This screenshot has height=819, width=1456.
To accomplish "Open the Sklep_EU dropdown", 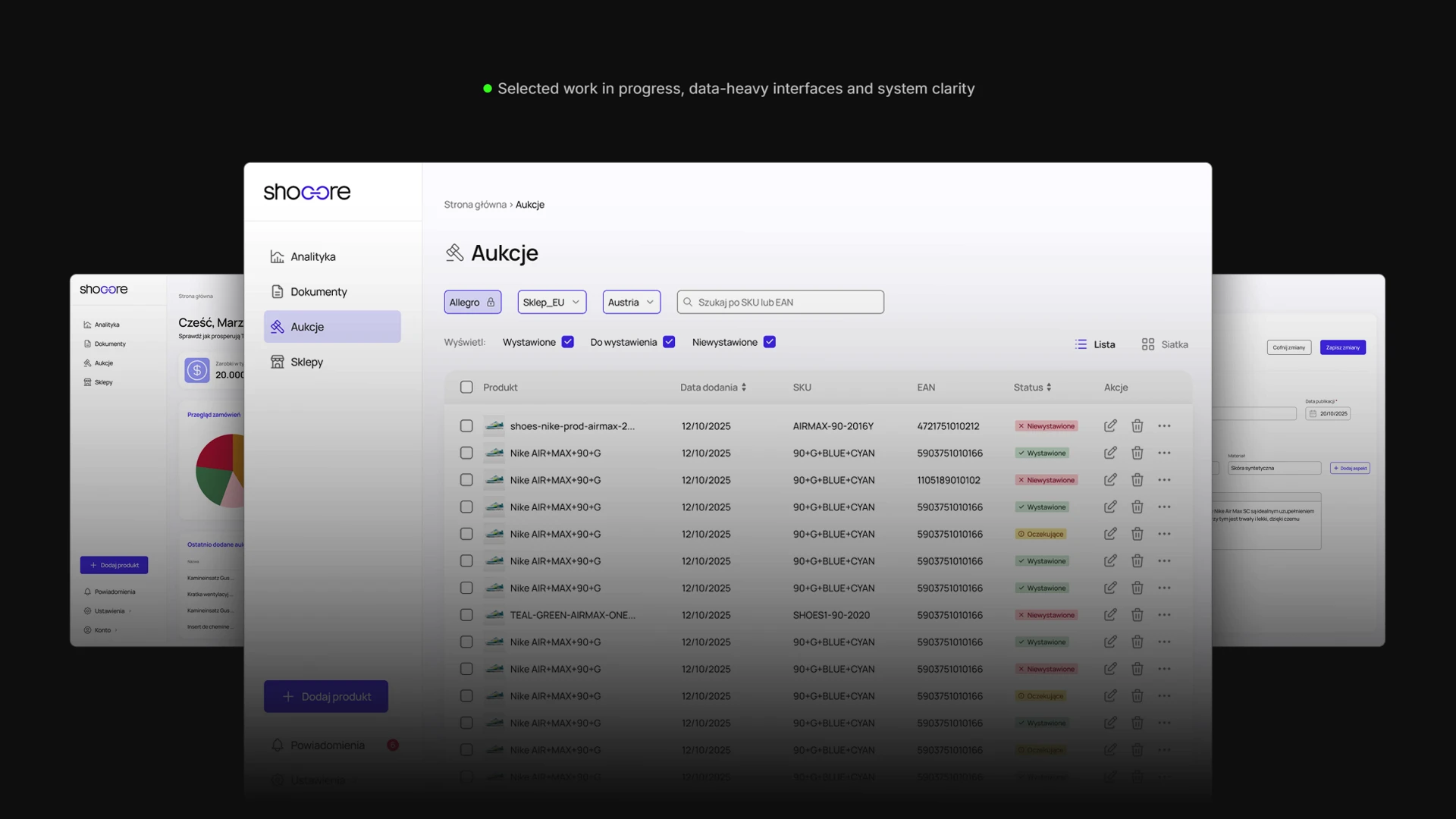I will coord(551,302).
